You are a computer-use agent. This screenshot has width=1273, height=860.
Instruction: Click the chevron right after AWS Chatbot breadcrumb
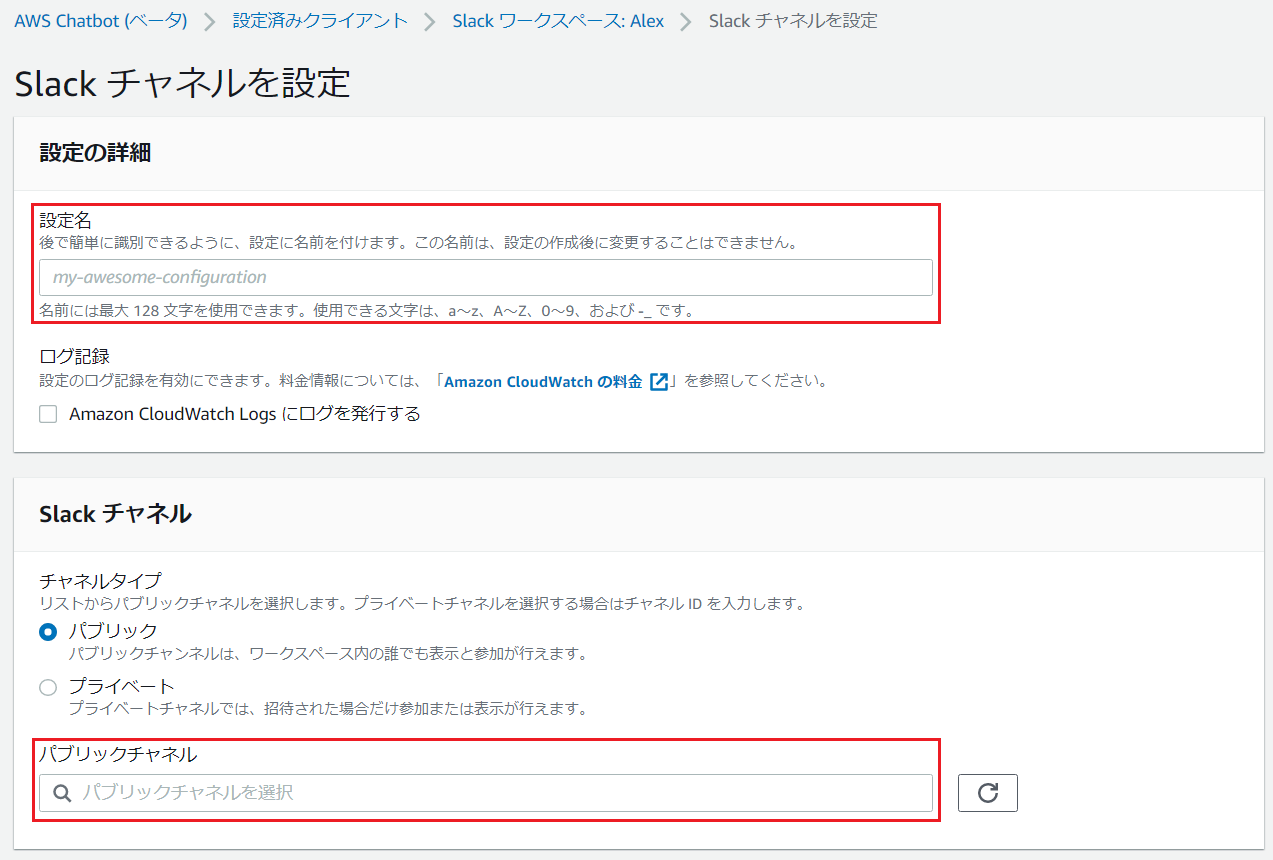click(210, 22)
